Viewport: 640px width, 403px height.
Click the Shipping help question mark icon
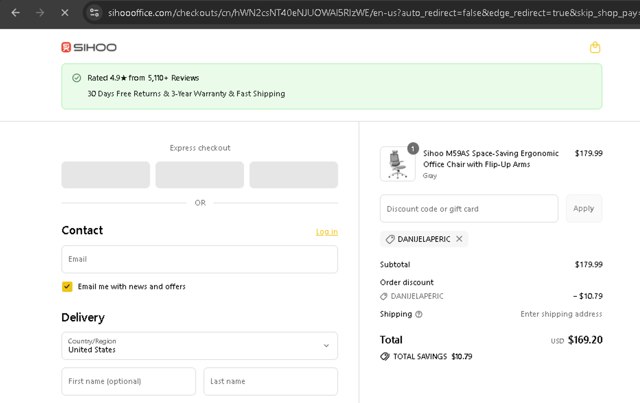(x=419, y=314)
